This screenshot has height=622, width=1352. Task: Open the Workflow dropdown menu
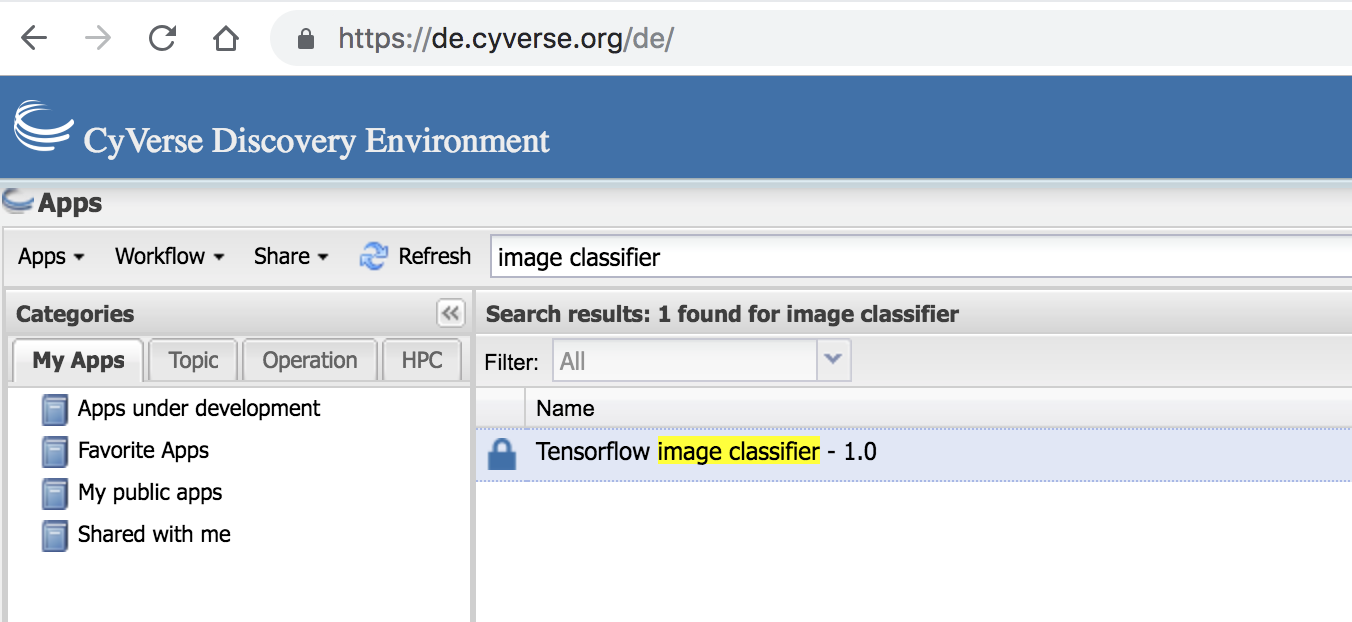click(169, 257)
